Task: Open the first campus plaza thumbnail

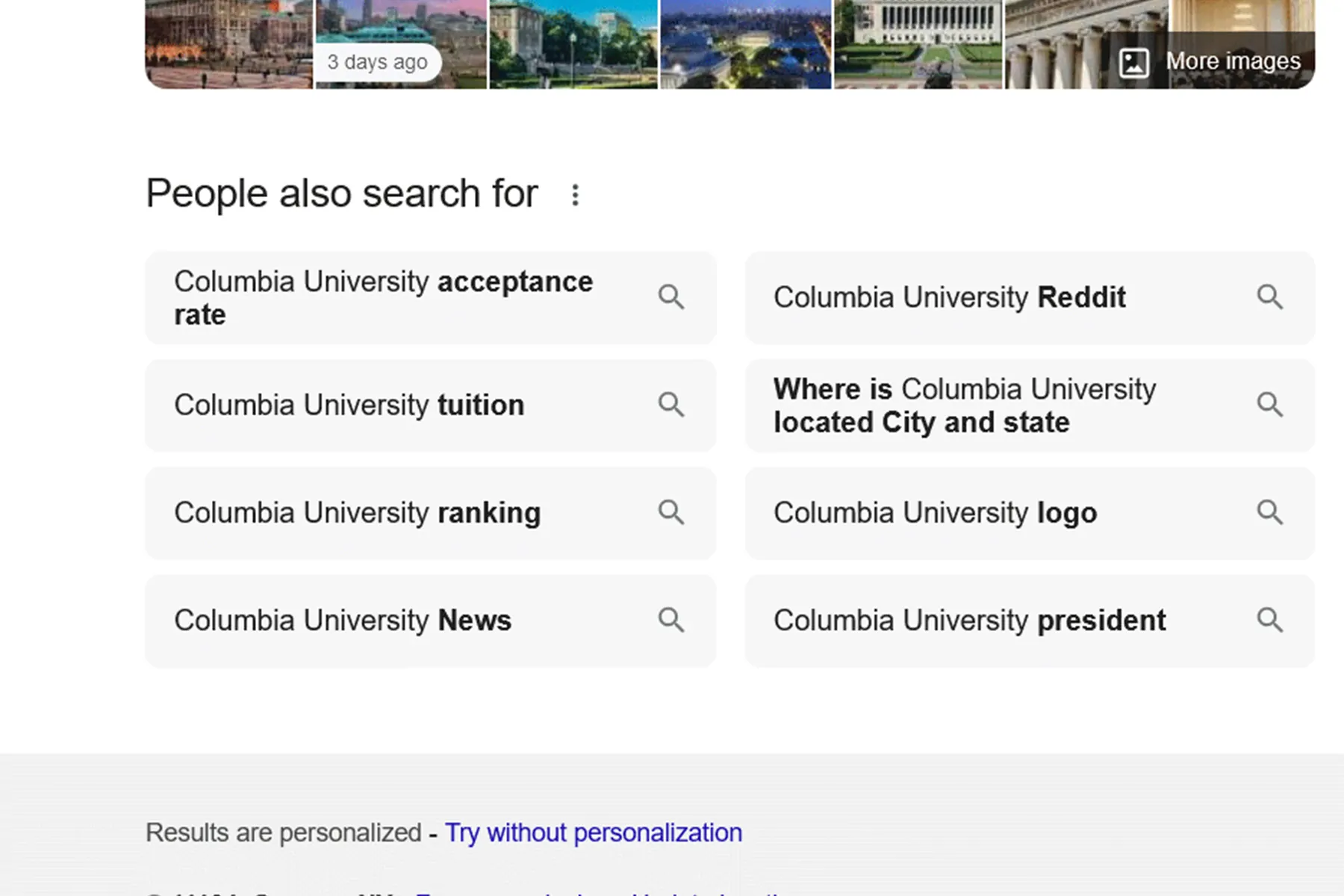Action: (x=229, y=44)
